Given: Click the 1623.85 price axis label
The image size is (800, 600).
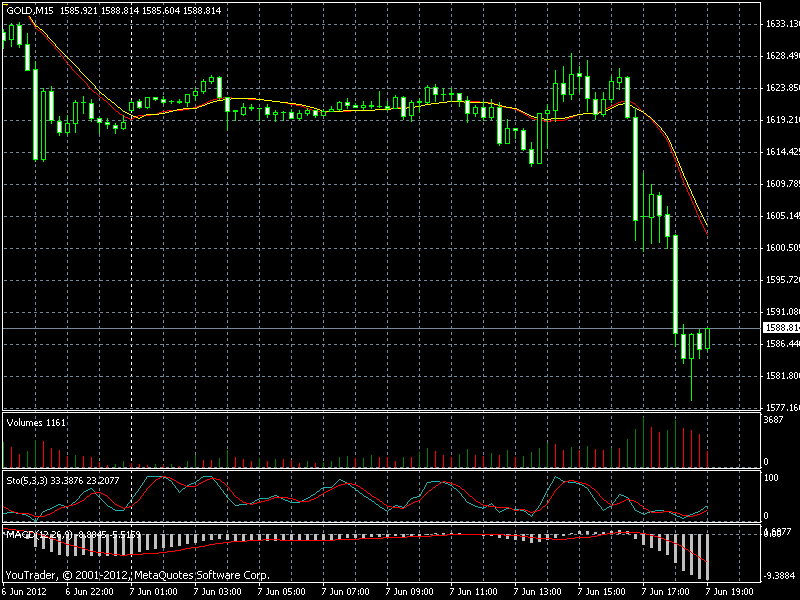Looking at the screenshot, I should click(783, 88).
